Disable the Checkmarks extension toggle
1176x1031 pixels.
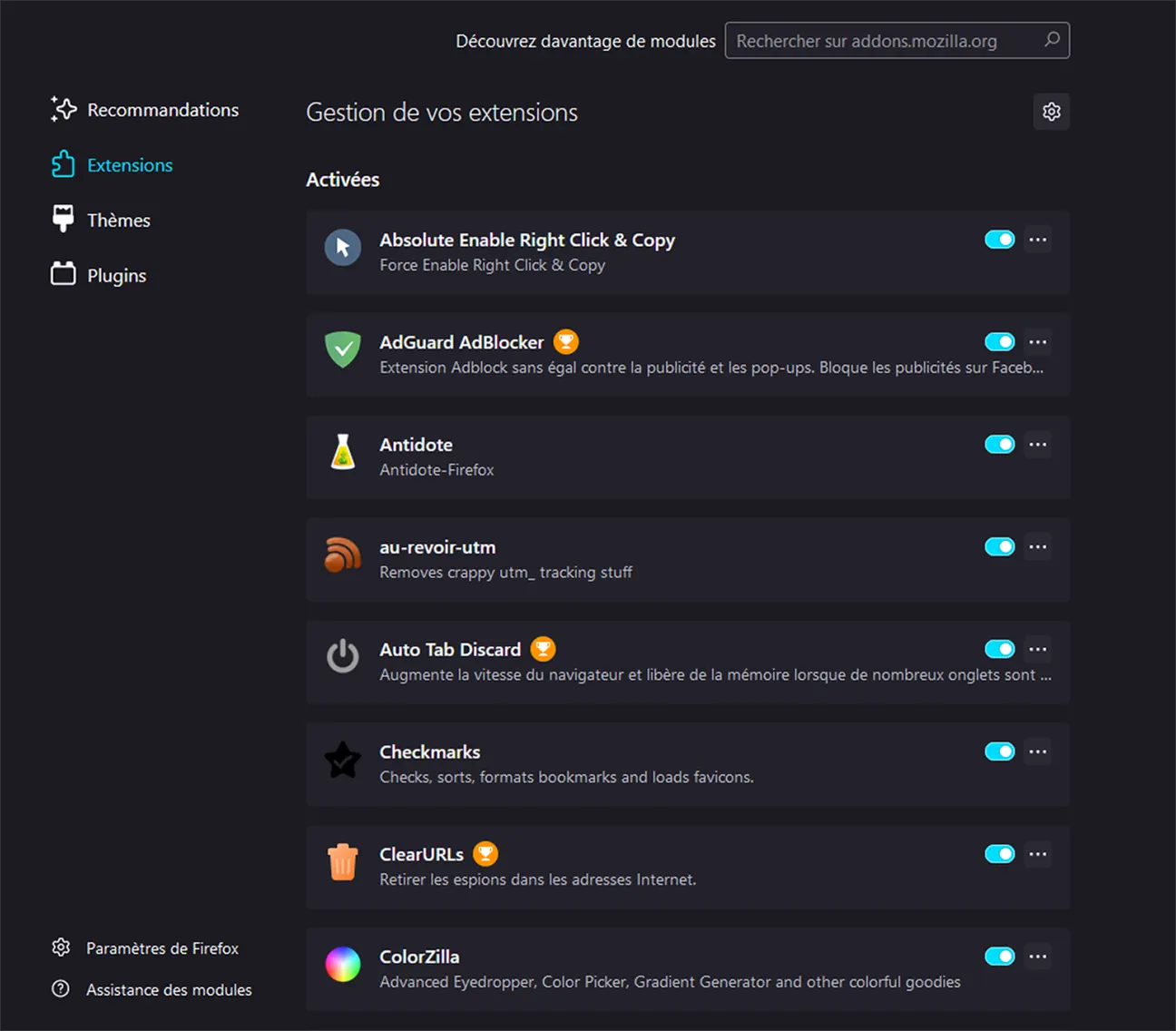pyautogui.click(x=1000, y=751)
